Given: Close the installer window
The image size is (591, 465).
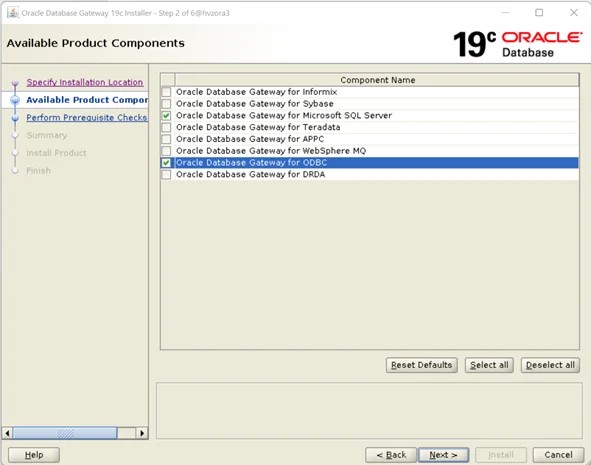Looking at the screenshot, I should tap(574, 13).
